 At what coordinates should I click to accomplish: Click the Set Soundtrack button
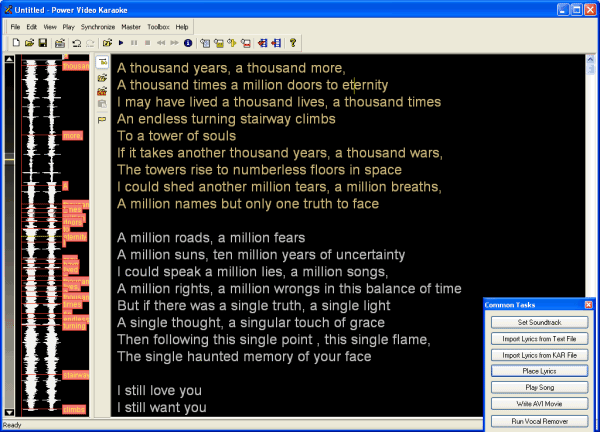point(540,322)
